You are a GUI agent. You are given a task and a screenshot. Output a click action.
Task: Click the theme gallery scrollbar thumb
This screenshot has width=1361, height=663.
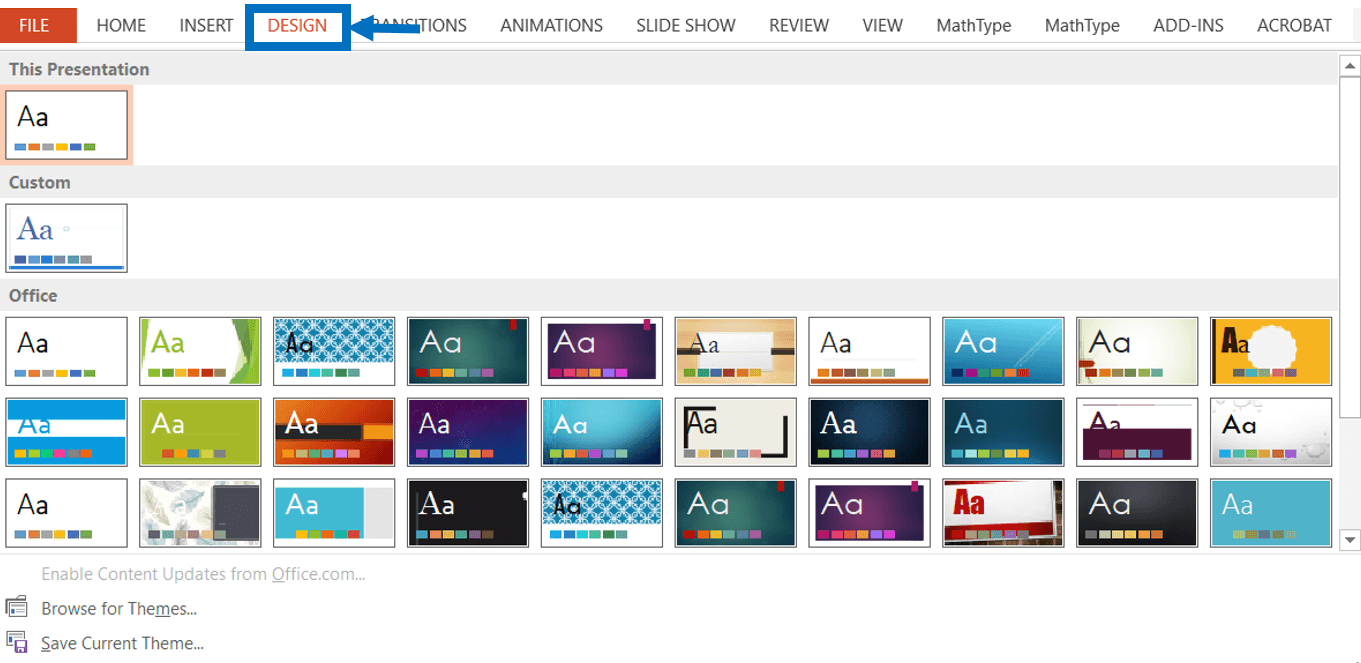coord(1350,248)
